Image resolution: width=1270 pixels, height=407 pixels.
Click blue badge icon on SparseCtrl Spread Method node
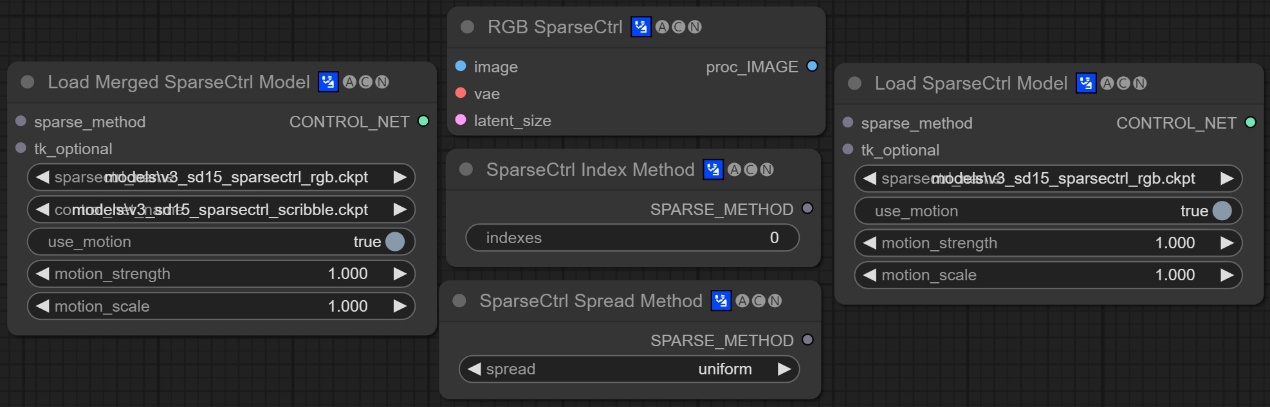tap(721, 301)
